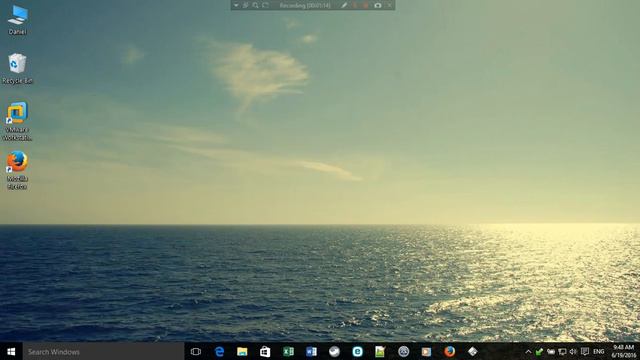Open the battery status tray icon
The height and width of the screenshot is (360, 640).
[551, 351]
